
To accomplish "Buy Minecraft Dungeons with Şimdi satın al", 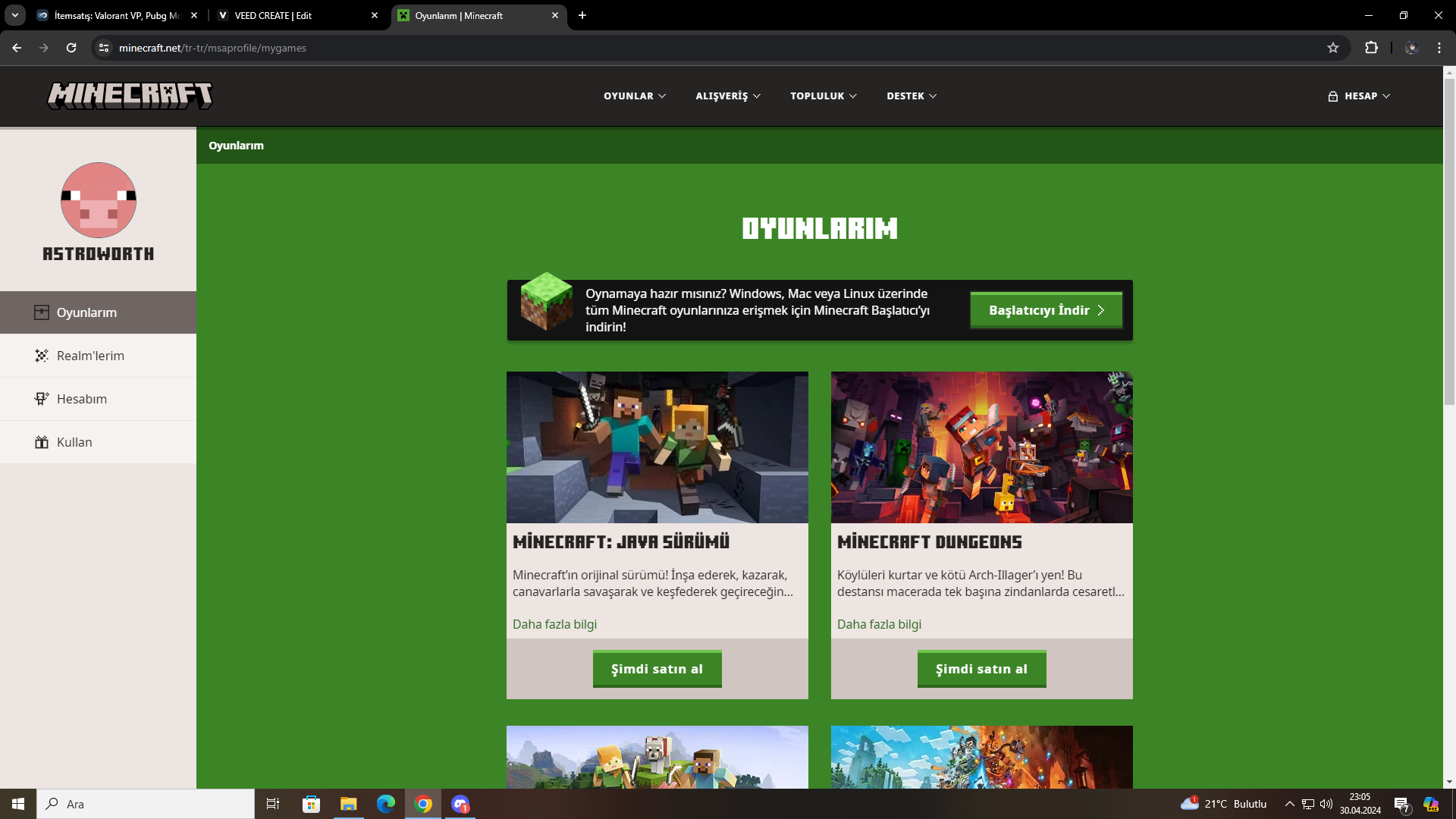I will pos(981,669).
